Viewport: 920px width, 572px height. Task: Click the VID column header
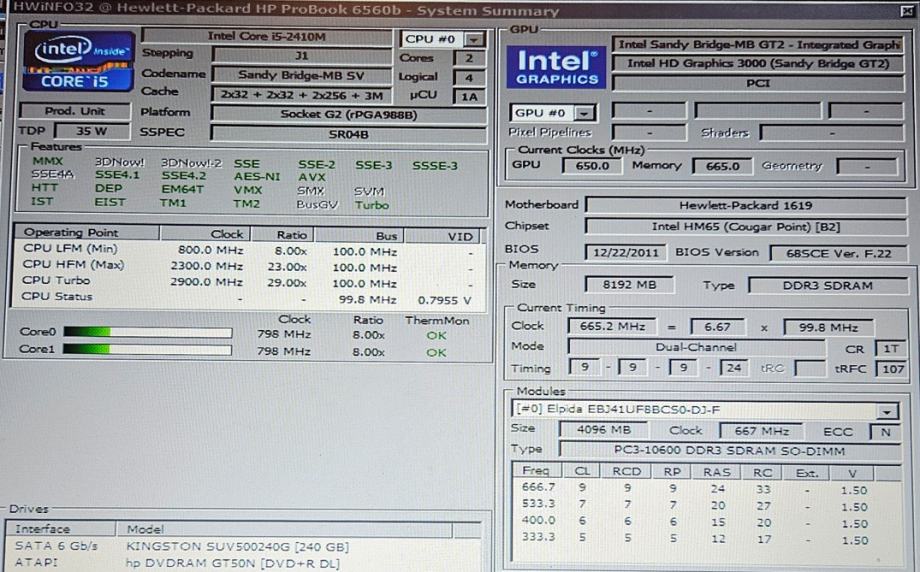(443, 236)
